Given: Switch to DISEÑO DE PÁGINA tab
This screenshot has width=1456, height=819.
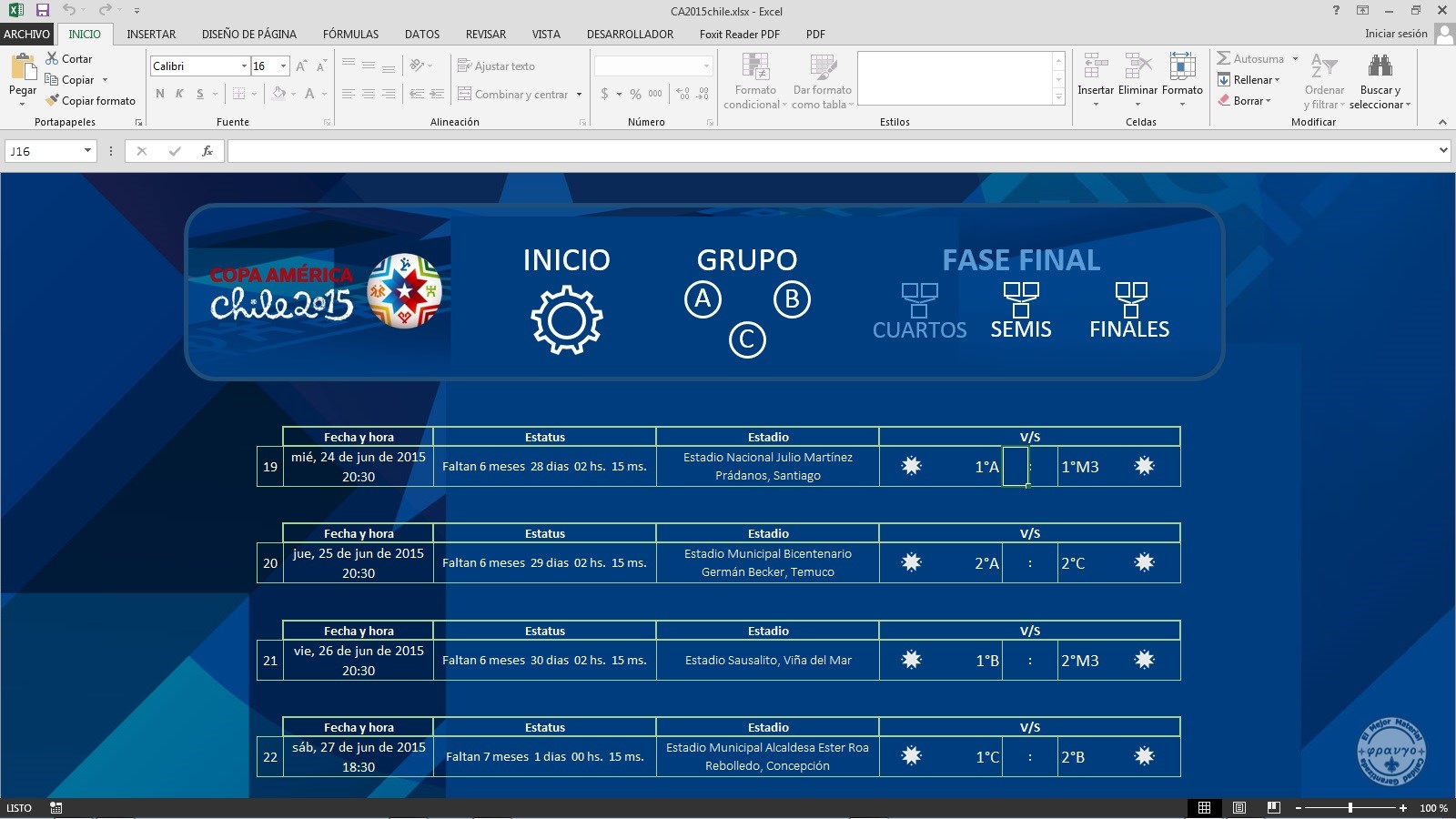Looking at the screenshot, I should (249, 34).
